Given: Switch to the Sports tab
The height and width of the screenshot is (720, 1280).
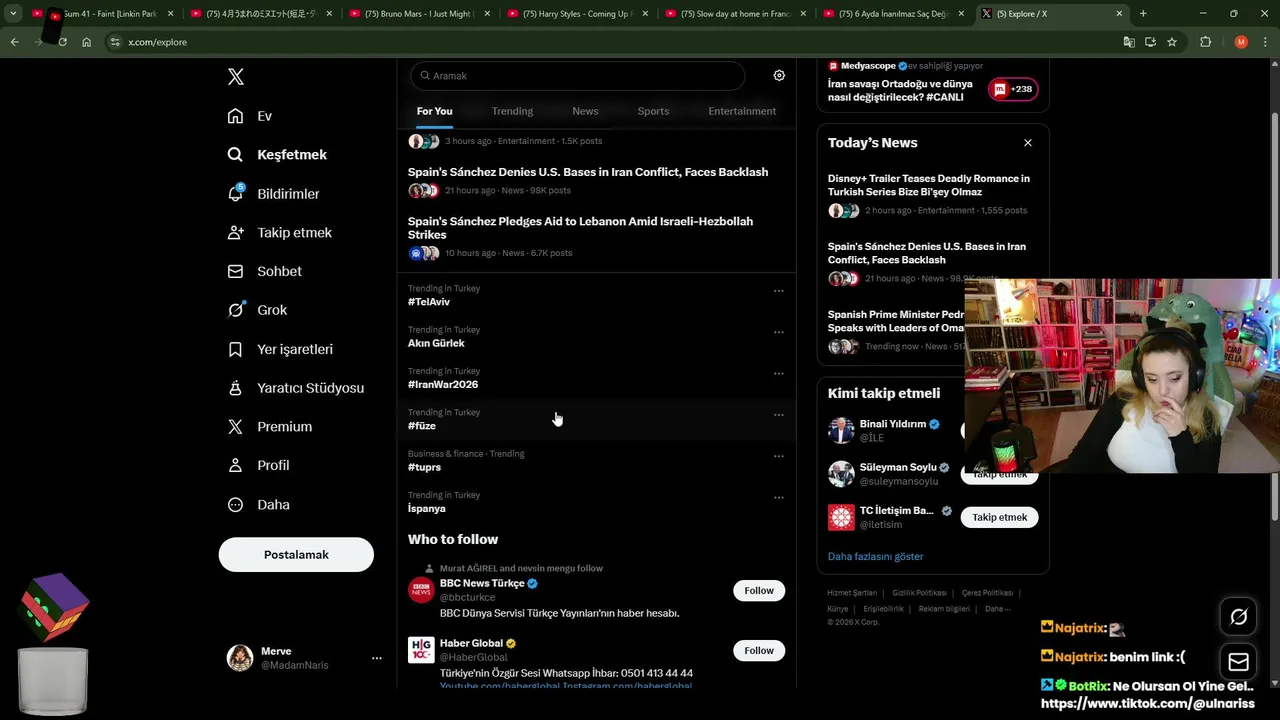Looking at the screenshot, I should [x=653, y=111].
